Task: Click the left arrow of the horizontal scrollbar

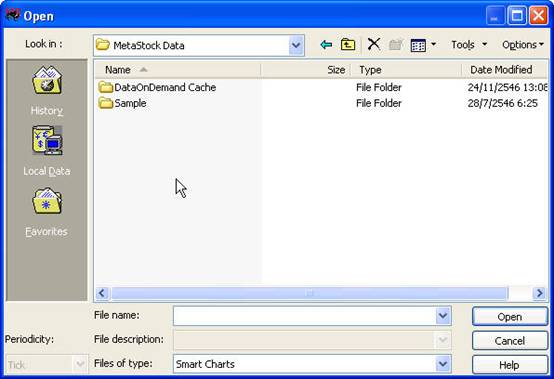Action: pyautogui.click(x=102, y=293)
